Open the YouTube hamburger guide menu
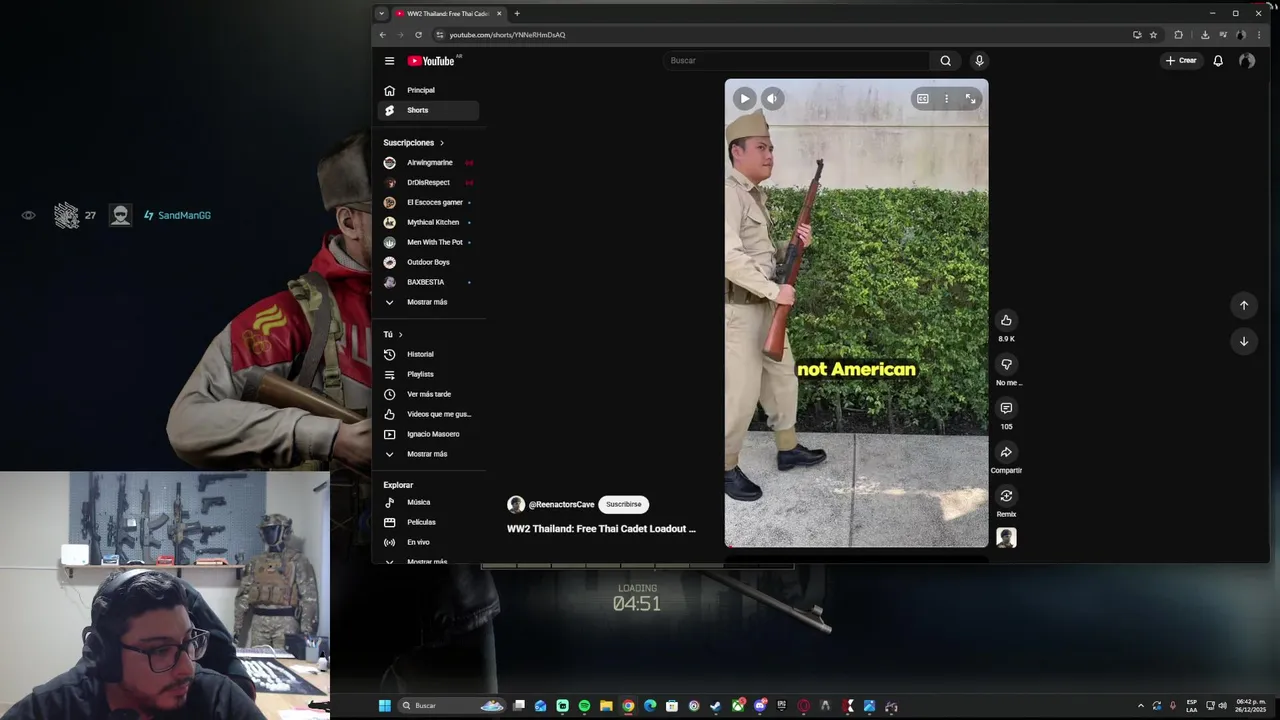This screenshot has height=720, width=1280. pos(389,61)
